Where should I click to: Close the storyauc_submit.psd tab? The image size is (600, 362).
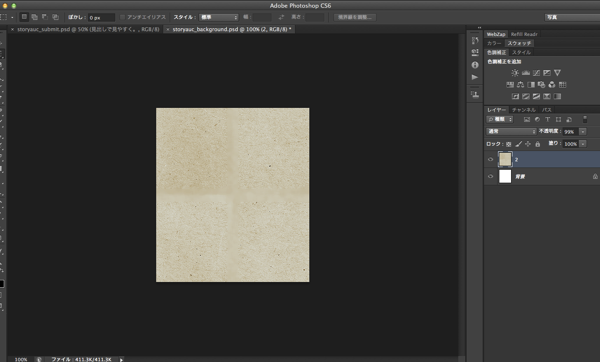[12, 29]
